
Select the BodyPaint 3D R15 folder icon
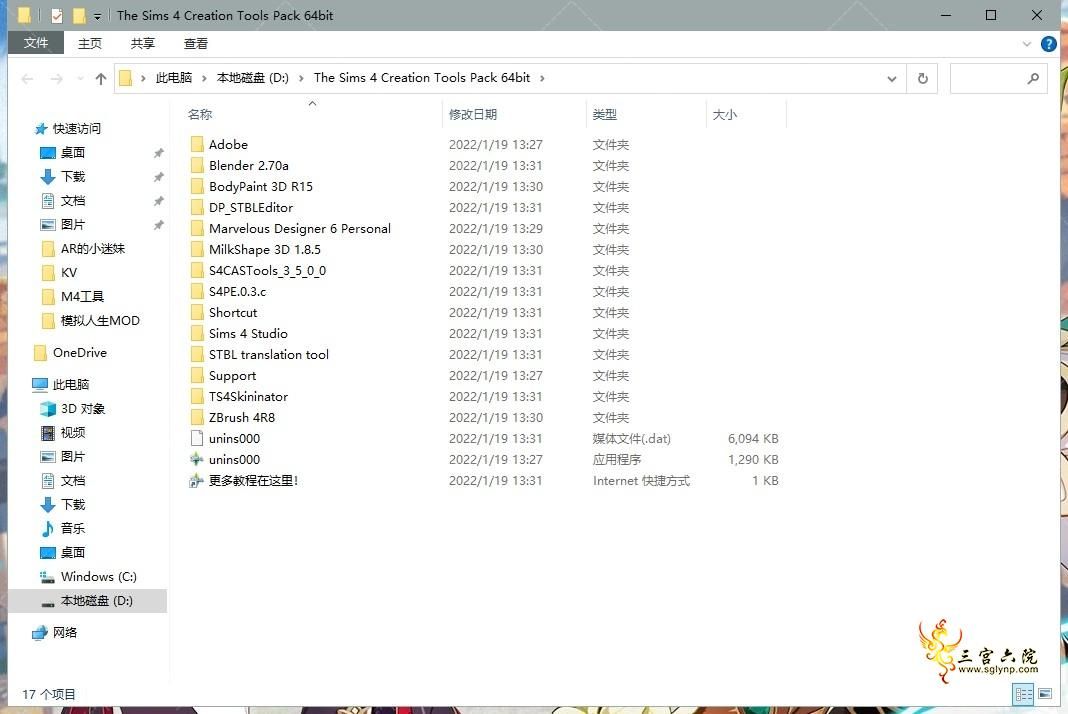pyautogui.click(x=197, y=186)
